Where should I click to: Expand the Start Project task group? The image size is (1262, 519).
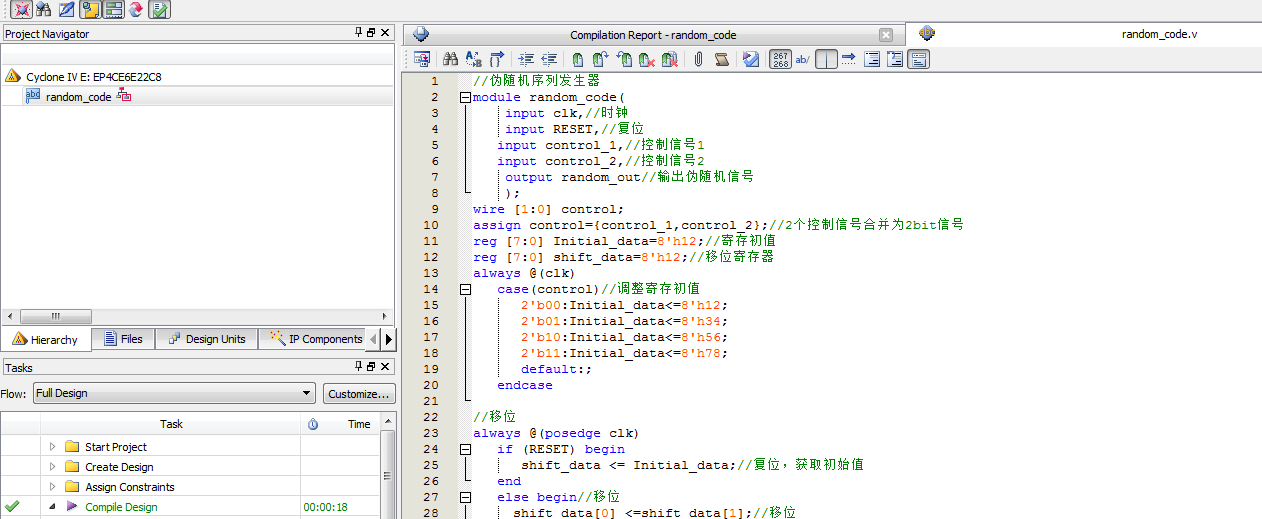click(x=53, y=447)
